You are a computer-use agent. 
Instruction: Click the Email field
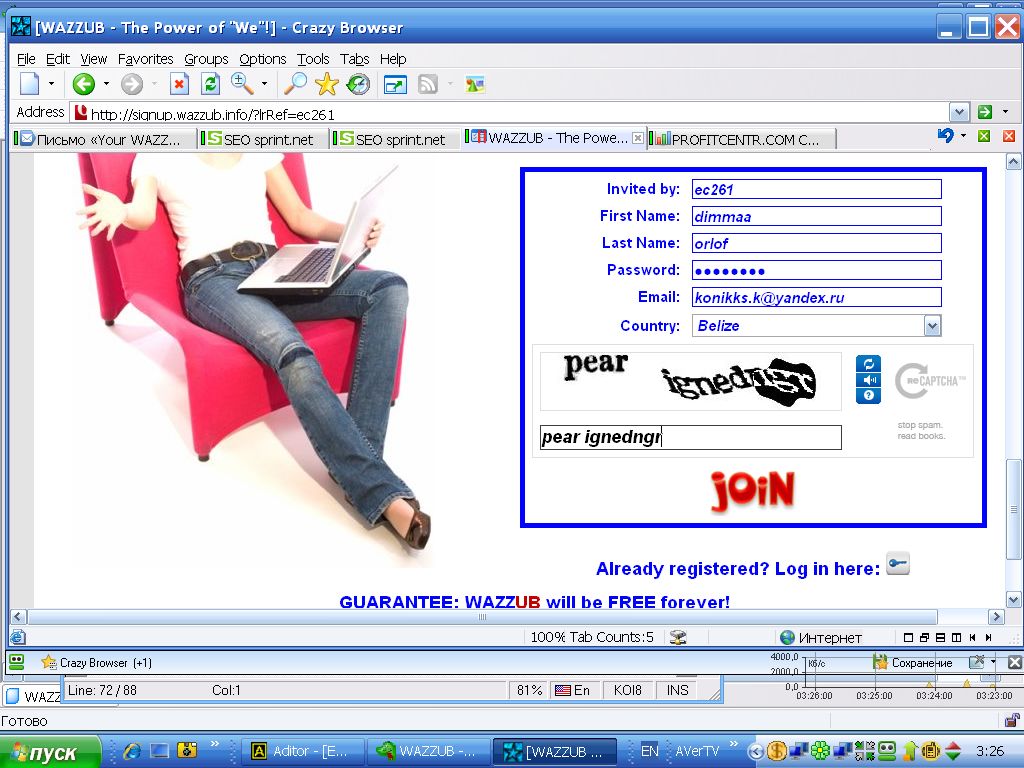816,297
